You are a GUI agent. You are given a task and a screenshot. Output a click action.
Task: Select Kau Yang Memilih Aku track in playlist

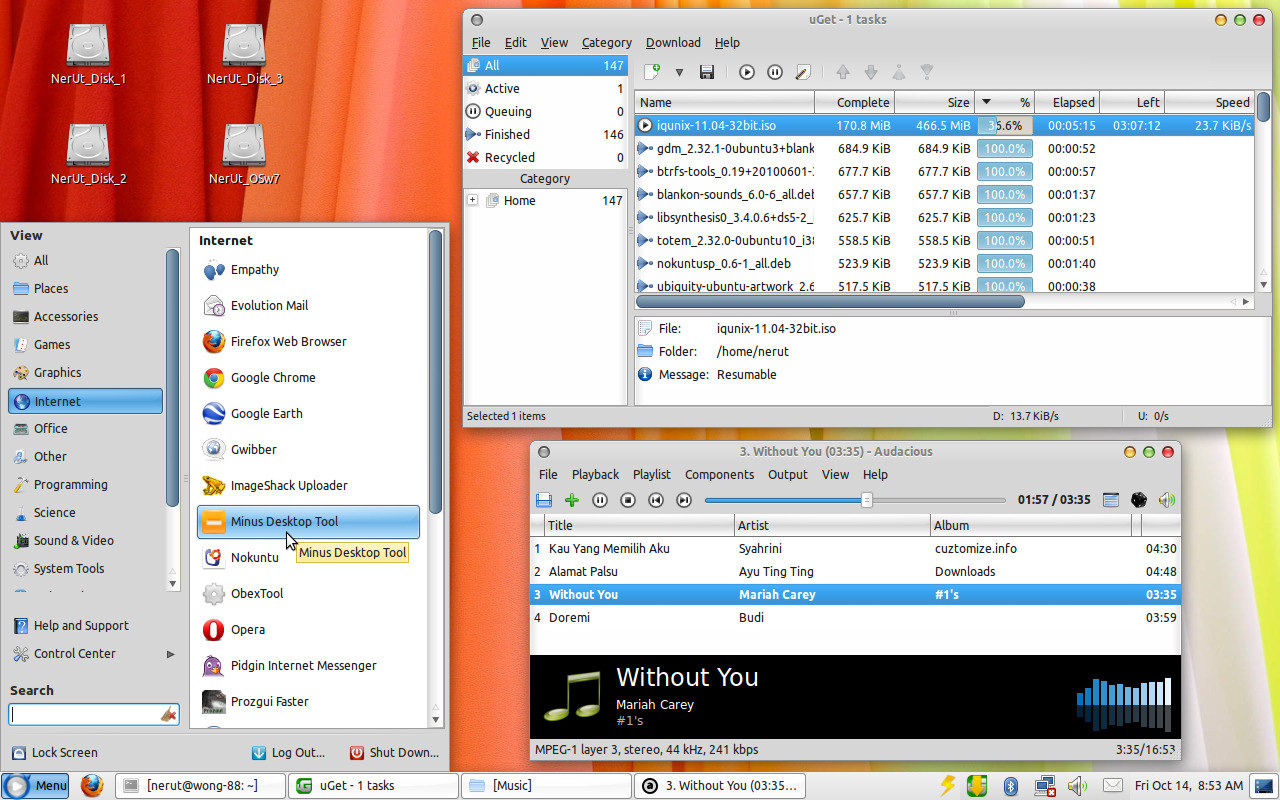point(855,548)
